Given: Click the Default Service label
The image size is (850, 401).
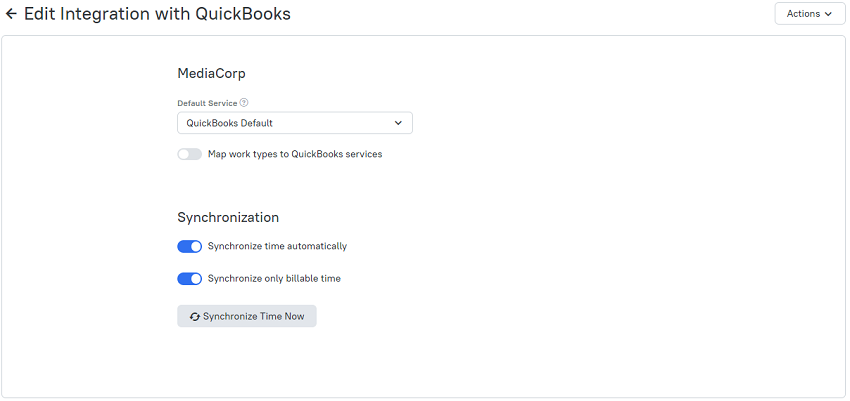Looking at the screenshot, I should coord(207,103).
